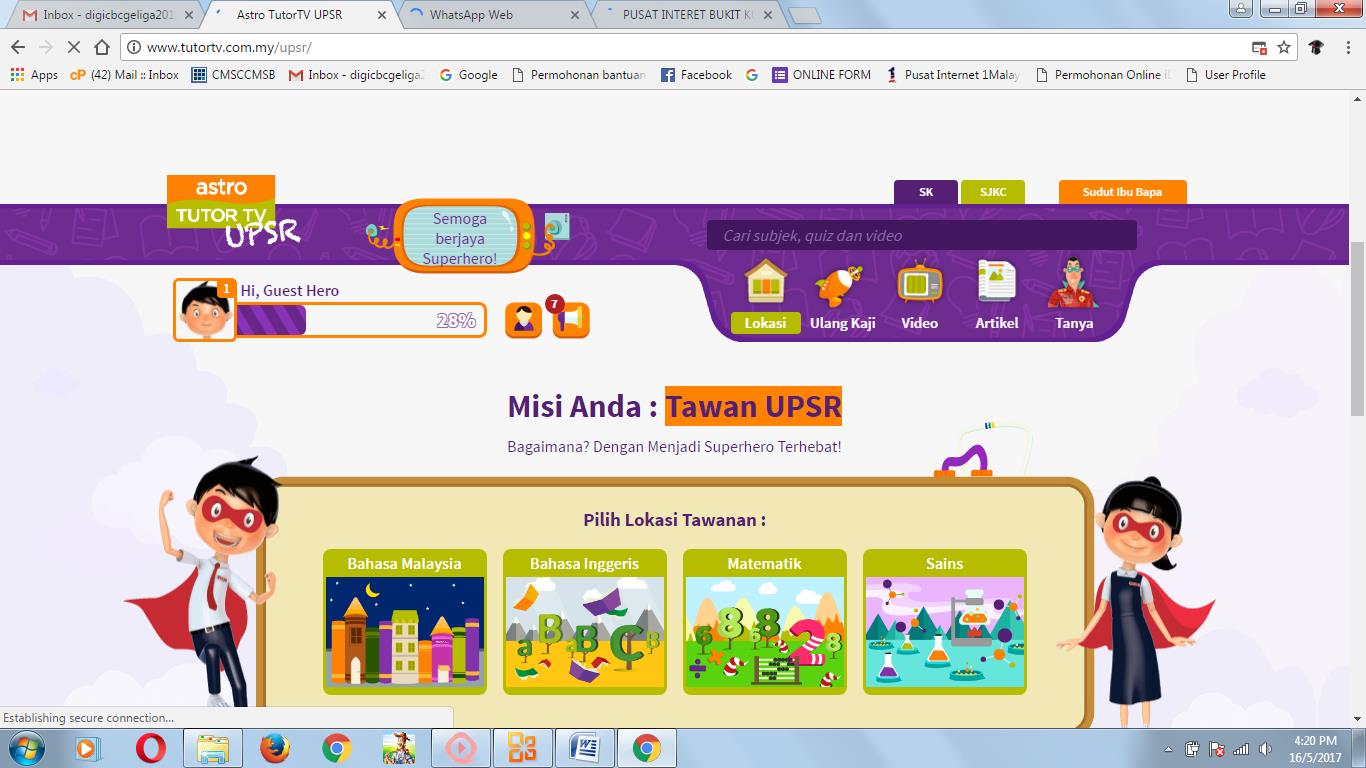This screenshot has width=1366, height=768.
Task: Choose the Bahasa Inggeris location tile
Action: click(x=584, y=621)
